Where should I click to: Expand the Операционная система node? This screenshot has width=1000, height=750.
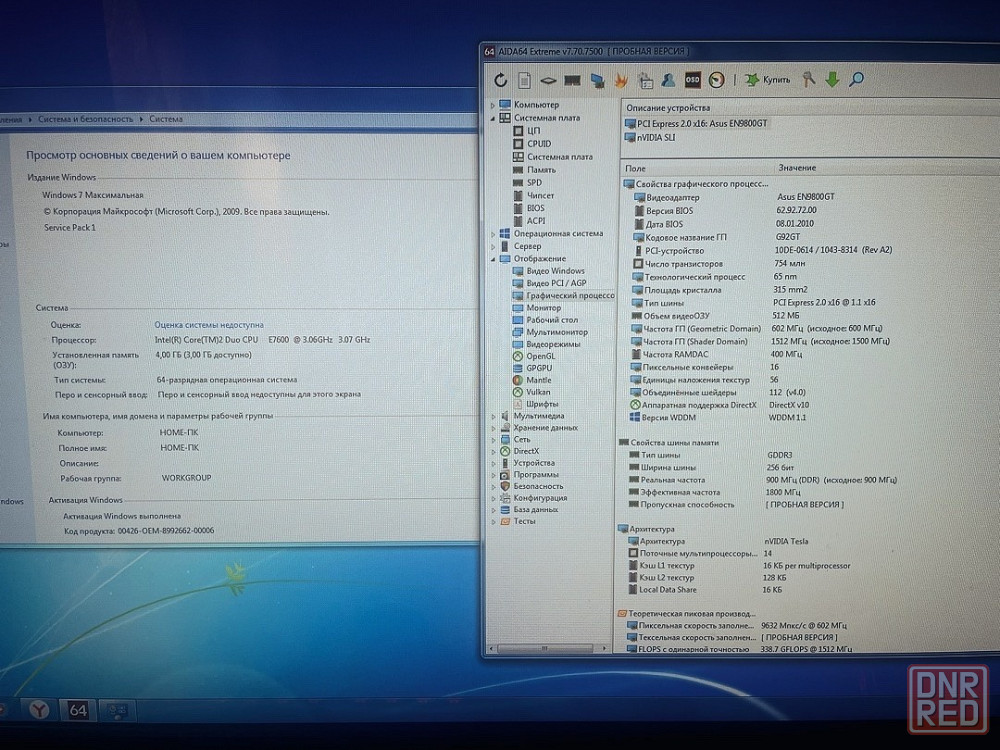(x=493, y=234)
